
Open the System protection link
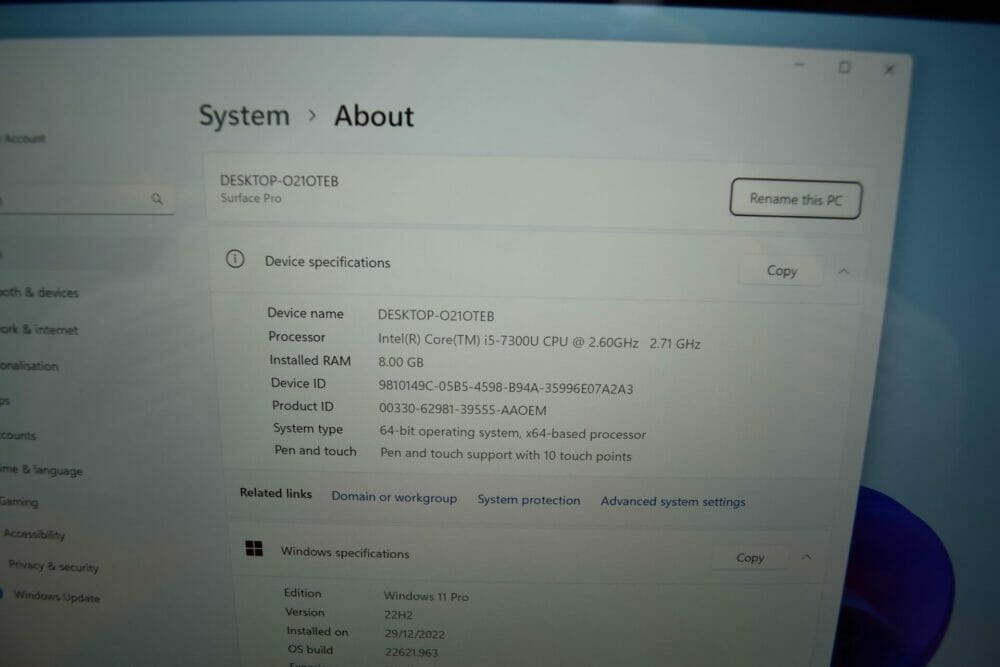coord(529,500)
